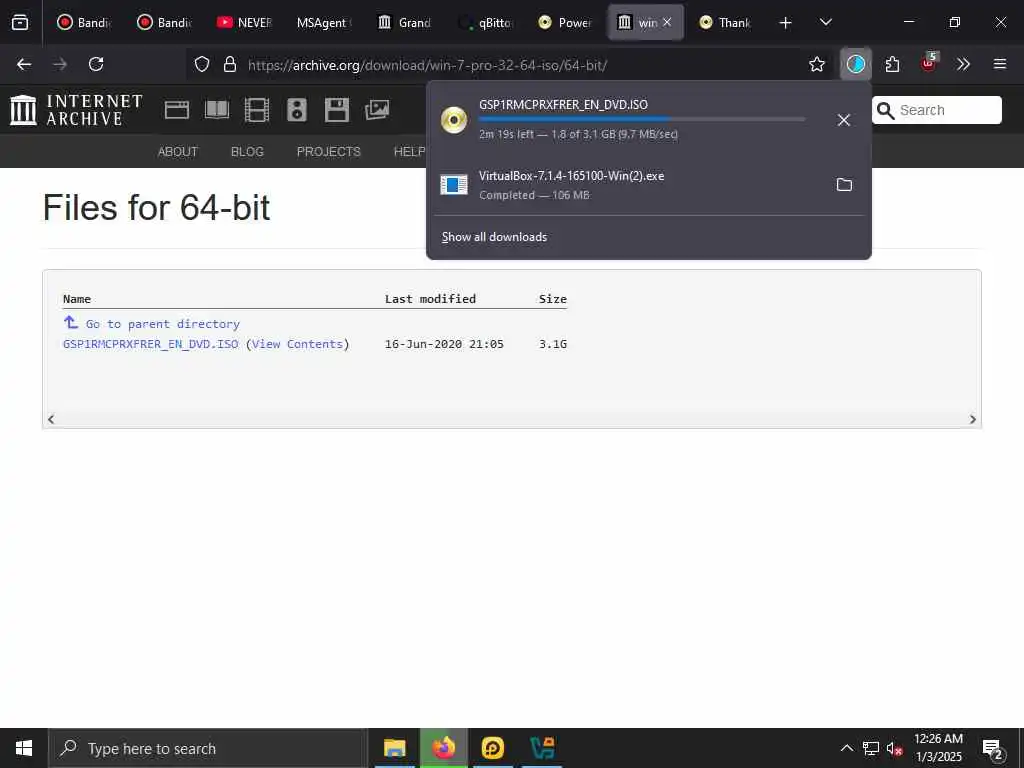Click the listing's right scroll arrow
This screenshot has width=1024, height=768.
click(x=972, y=419)
